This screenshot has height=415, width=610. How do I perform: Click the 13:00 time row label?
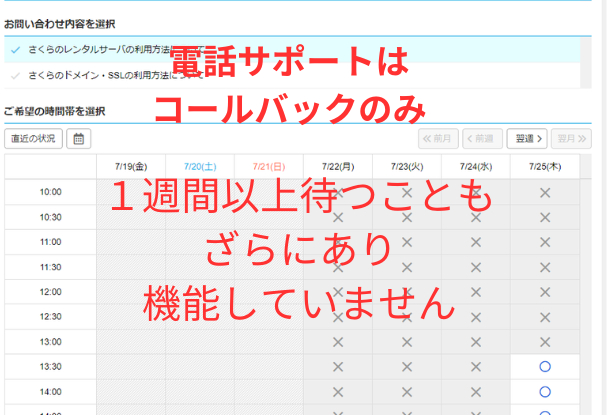click(51, 341)
